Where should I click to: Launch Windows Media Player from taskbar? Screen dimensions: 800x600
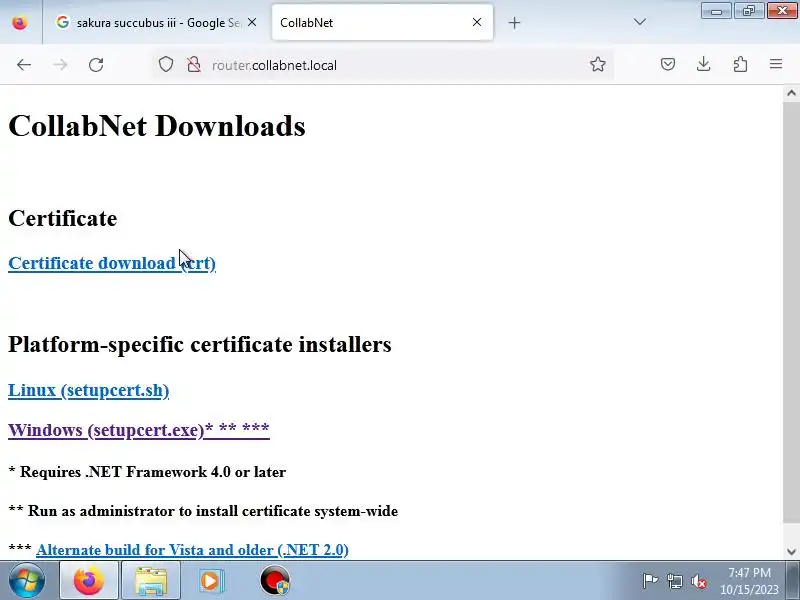(212, 580)
